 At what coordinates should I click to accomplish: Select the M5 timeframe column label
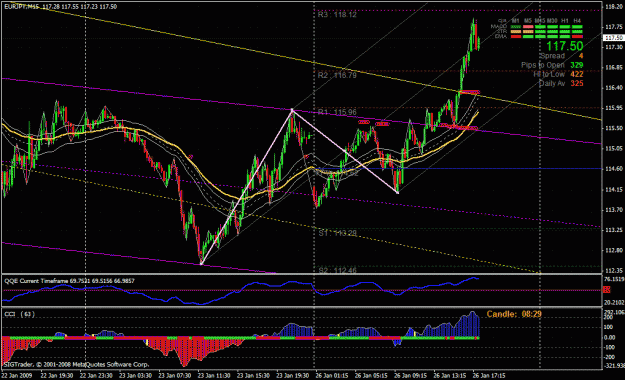tap(528, 20)
